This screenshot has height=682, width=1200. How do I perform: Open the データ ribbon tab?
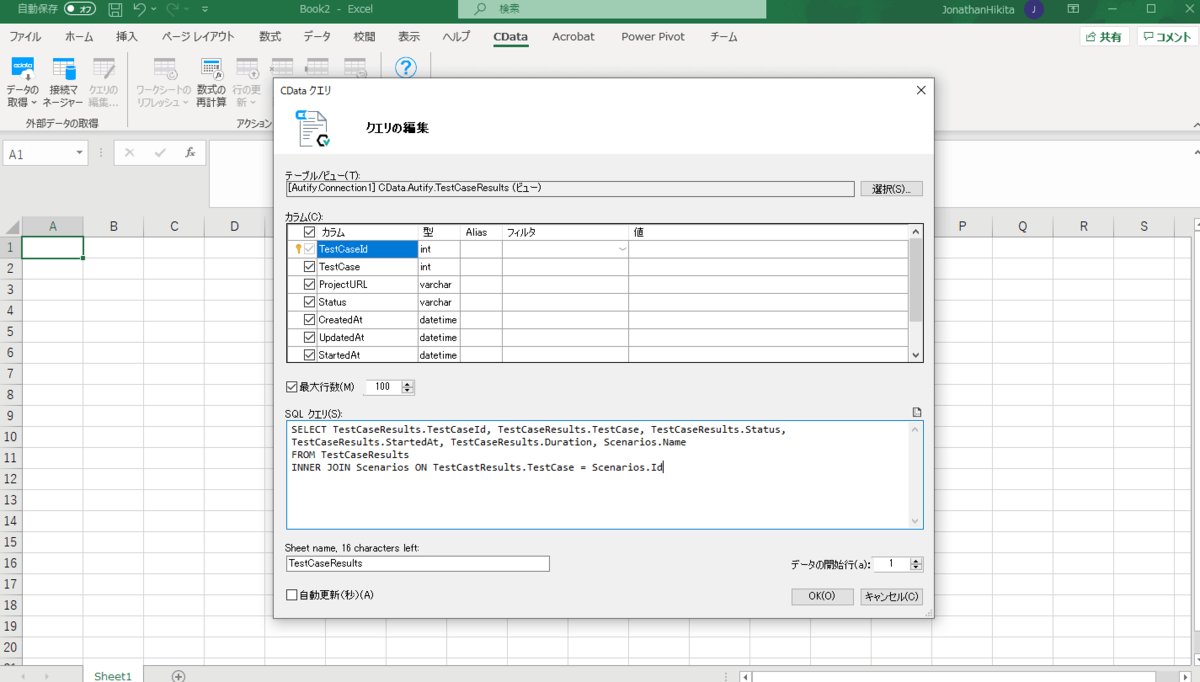(317, 37)
